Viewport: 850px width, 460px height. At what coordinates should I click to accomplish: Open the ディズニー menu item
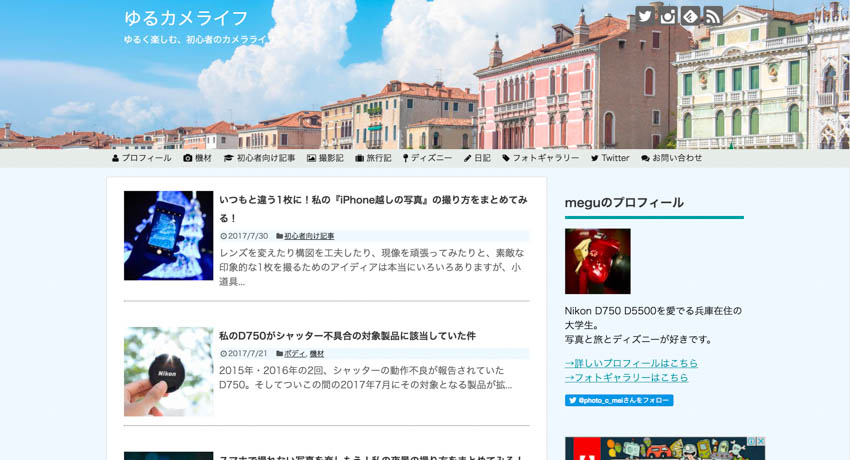[x=427, y=158]
